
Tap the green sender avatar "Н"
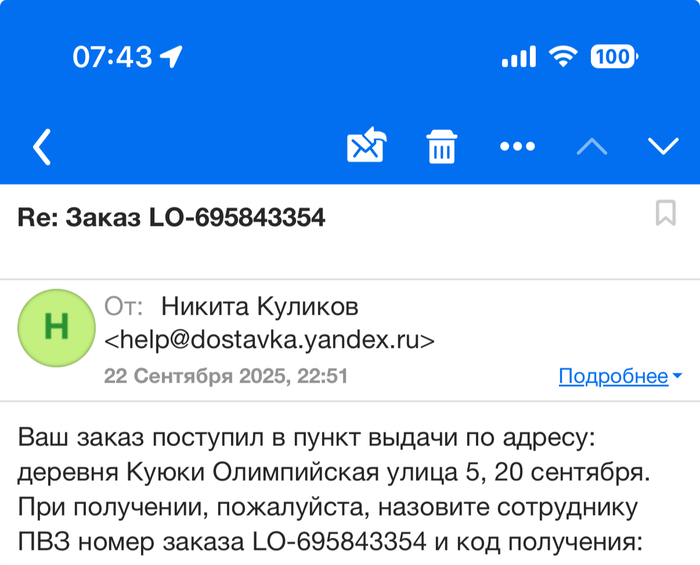tap(56, 326)
